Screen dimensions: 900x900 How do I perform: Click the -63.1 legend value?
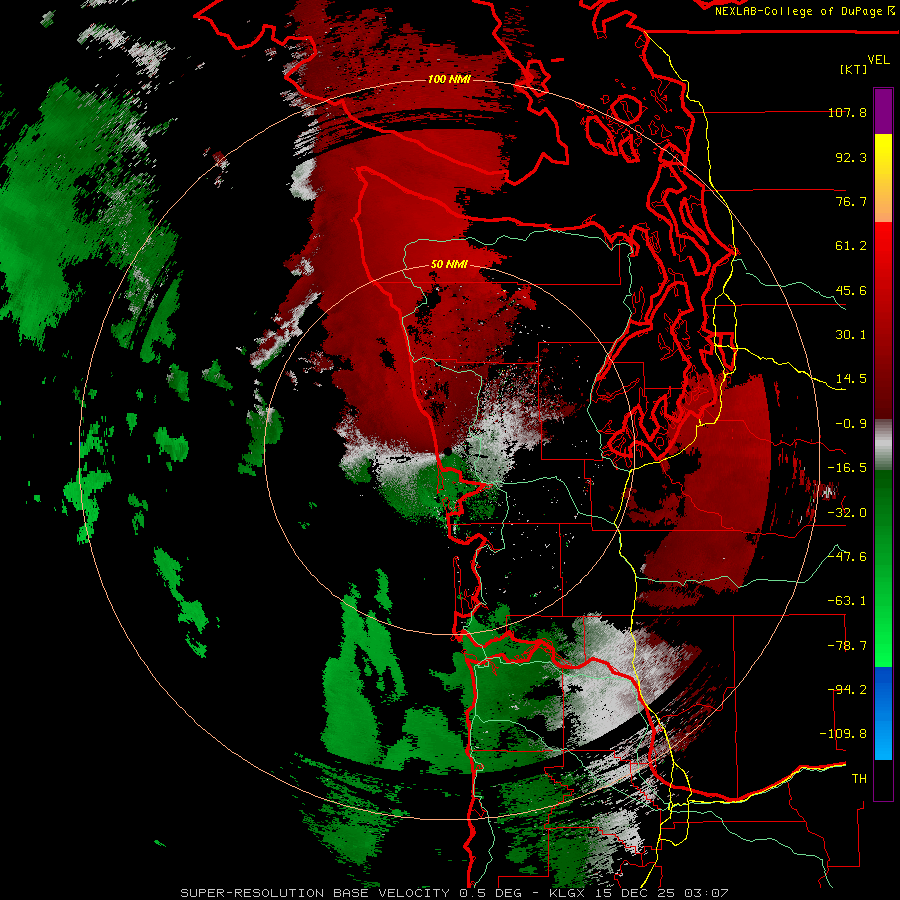847,601
